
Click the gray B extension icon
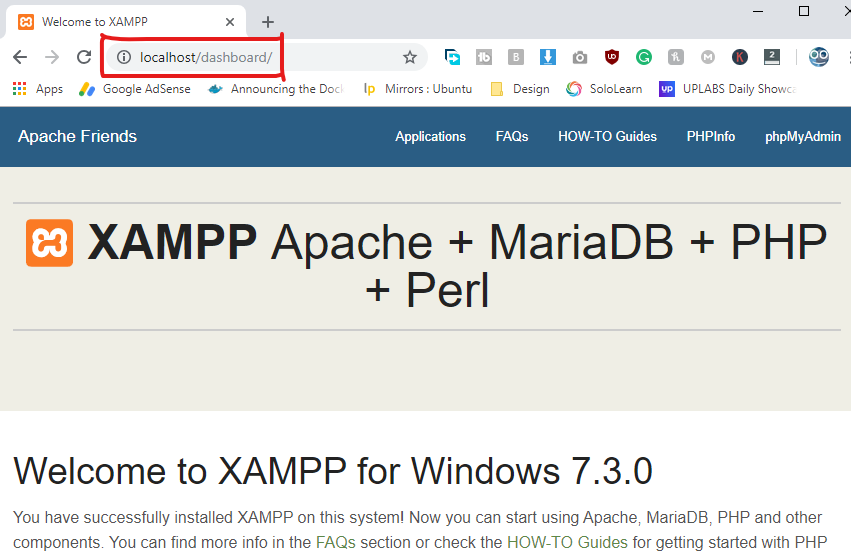point(516,57)
